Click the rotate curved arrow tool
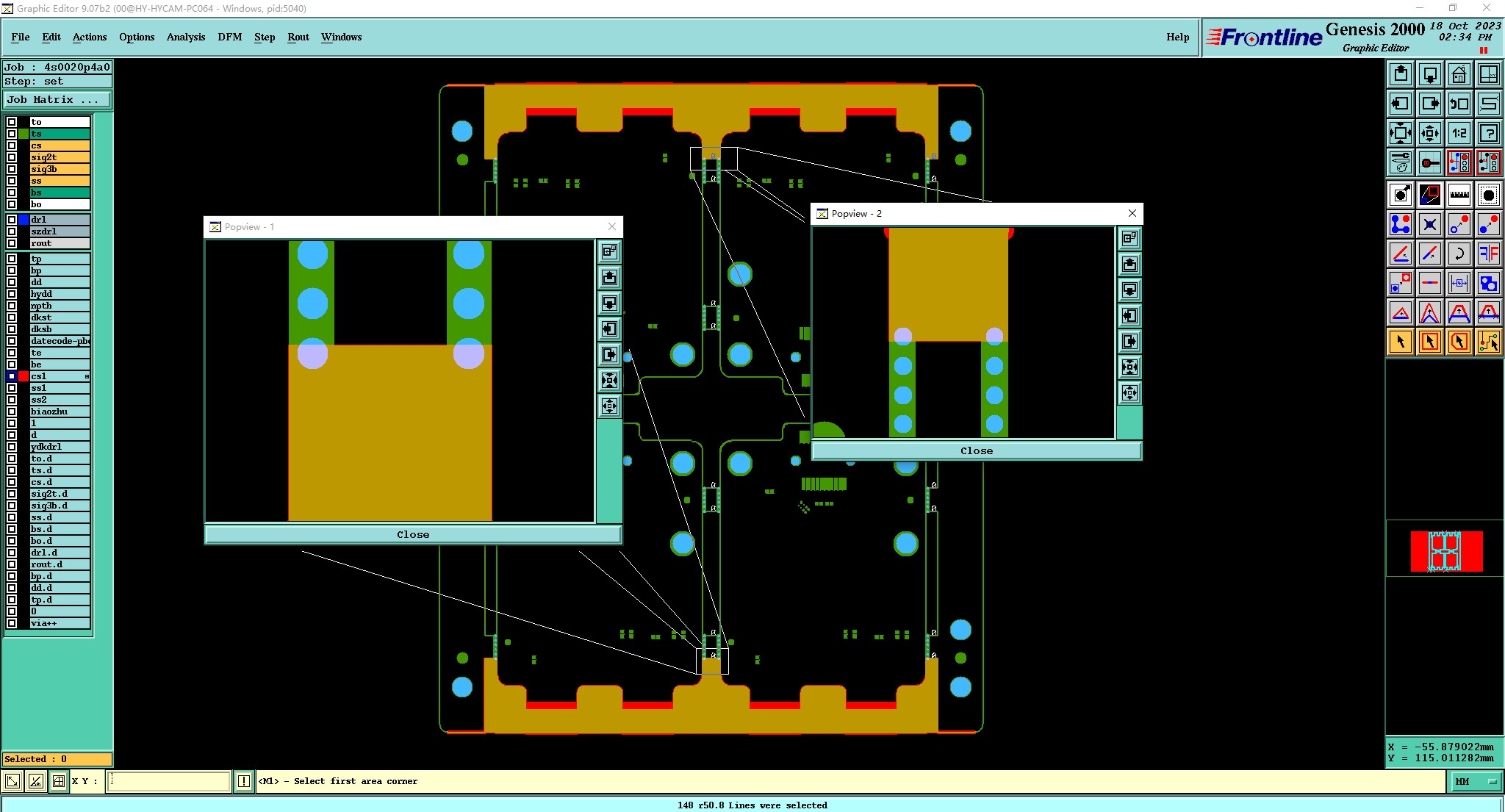Viewport: 1505px width, 812px height. (x=1459, y=254)
